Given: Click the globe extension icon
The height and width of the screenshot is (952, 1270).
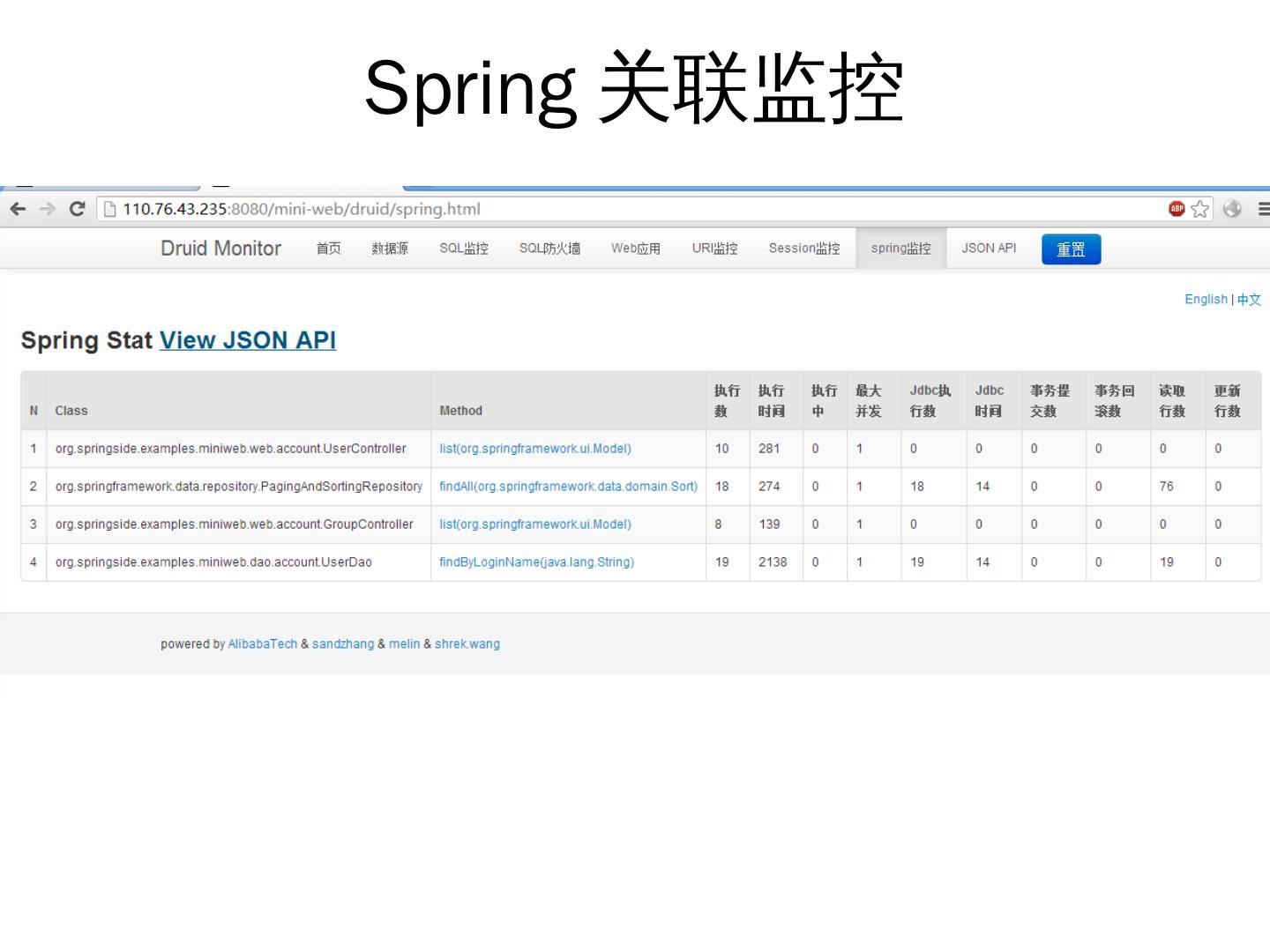Looking at the screenshot, I should coord(1232,209).
